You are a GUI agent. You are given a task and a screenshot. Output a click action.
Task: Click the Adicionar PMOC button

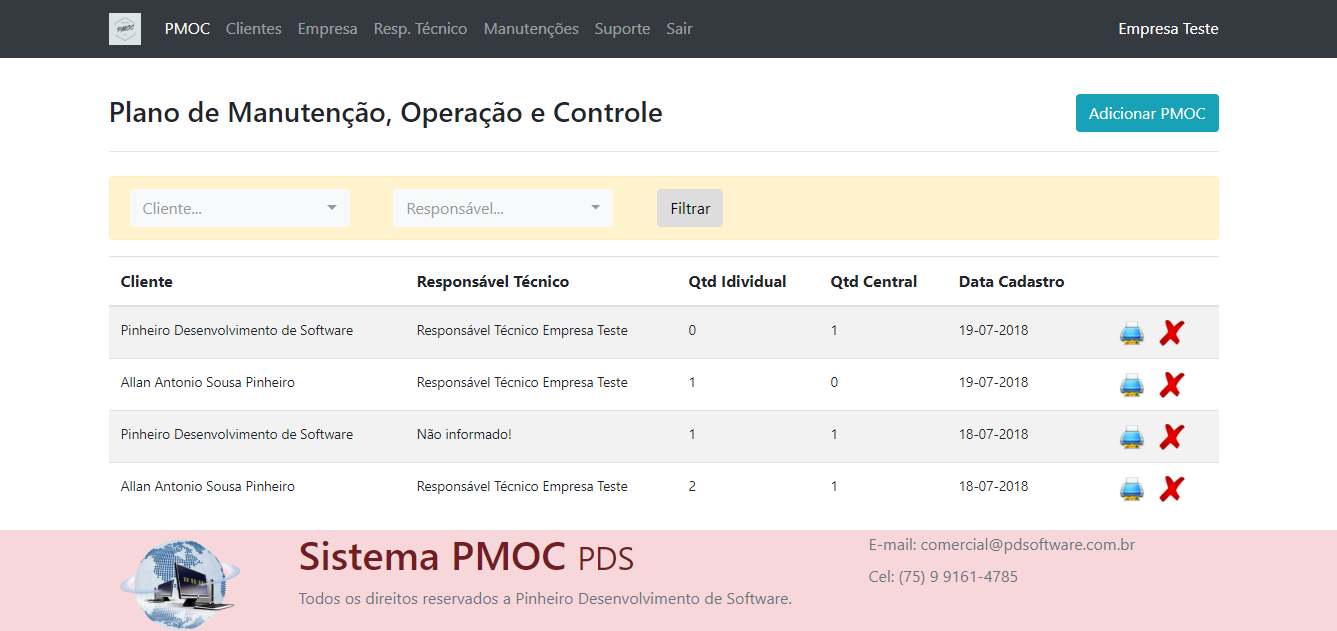pos(1147,113)
